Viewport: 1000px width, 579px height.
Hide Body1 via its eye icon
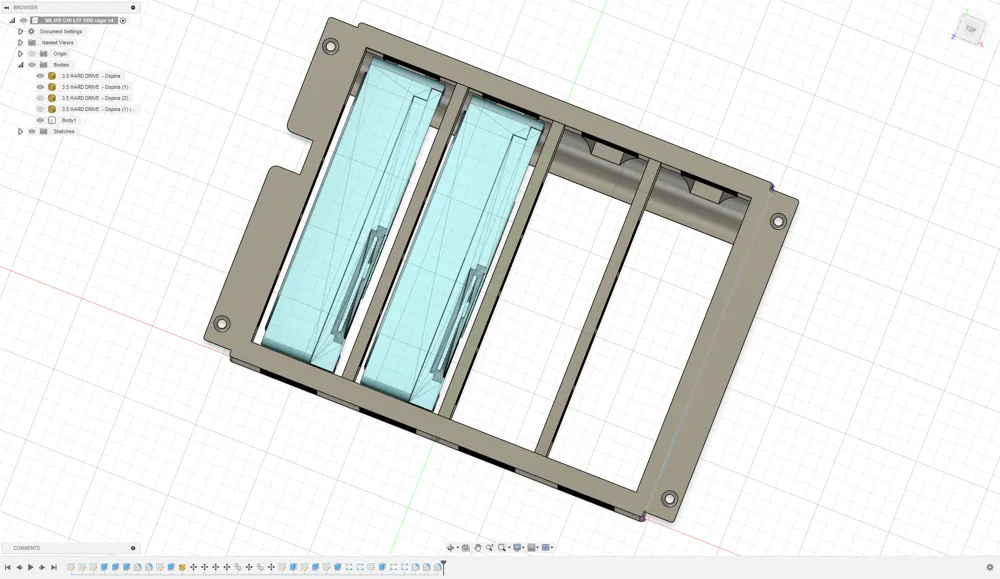click(x=40, y=120)
